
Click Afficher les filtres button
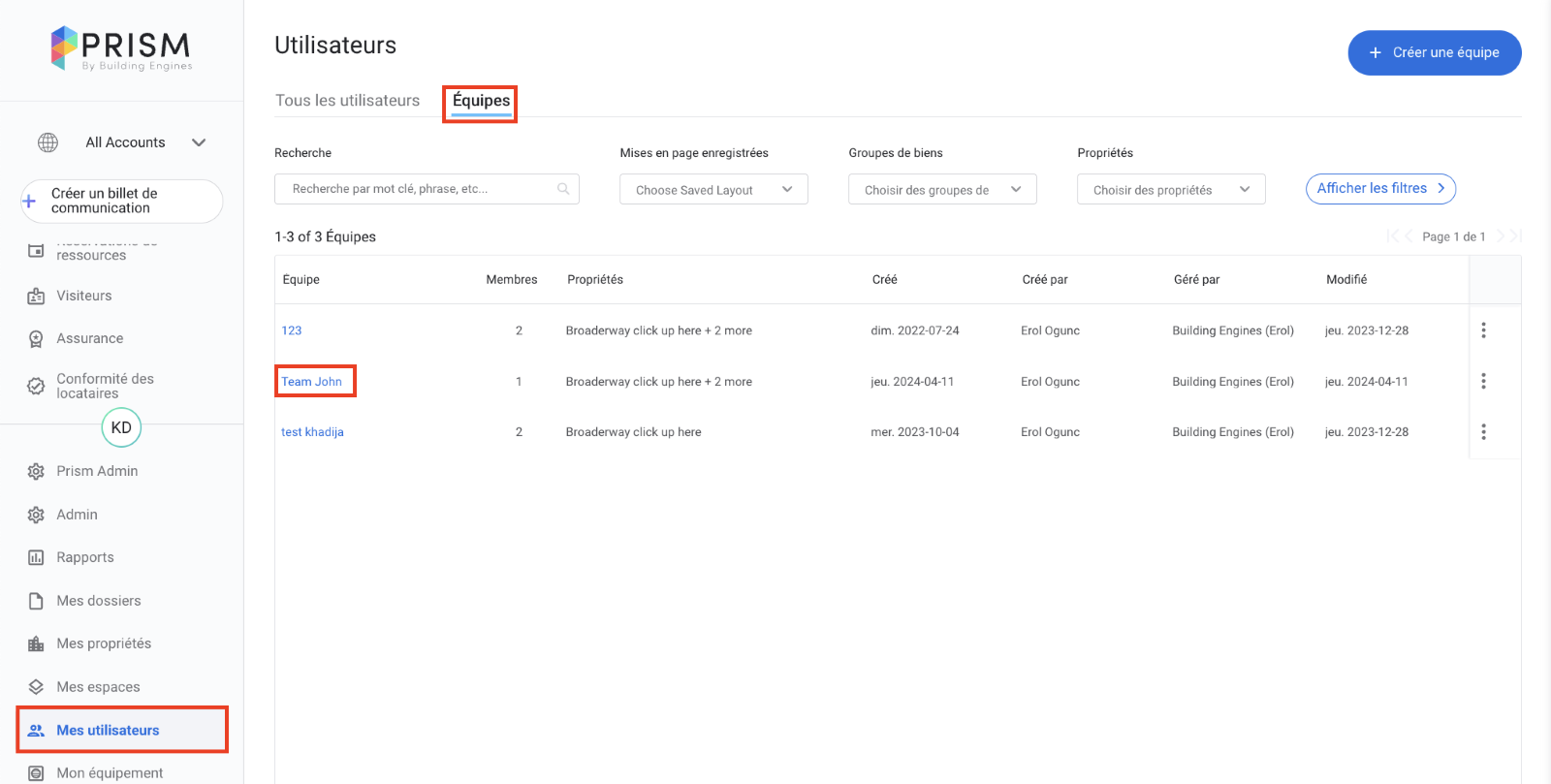pos(1380,189)
